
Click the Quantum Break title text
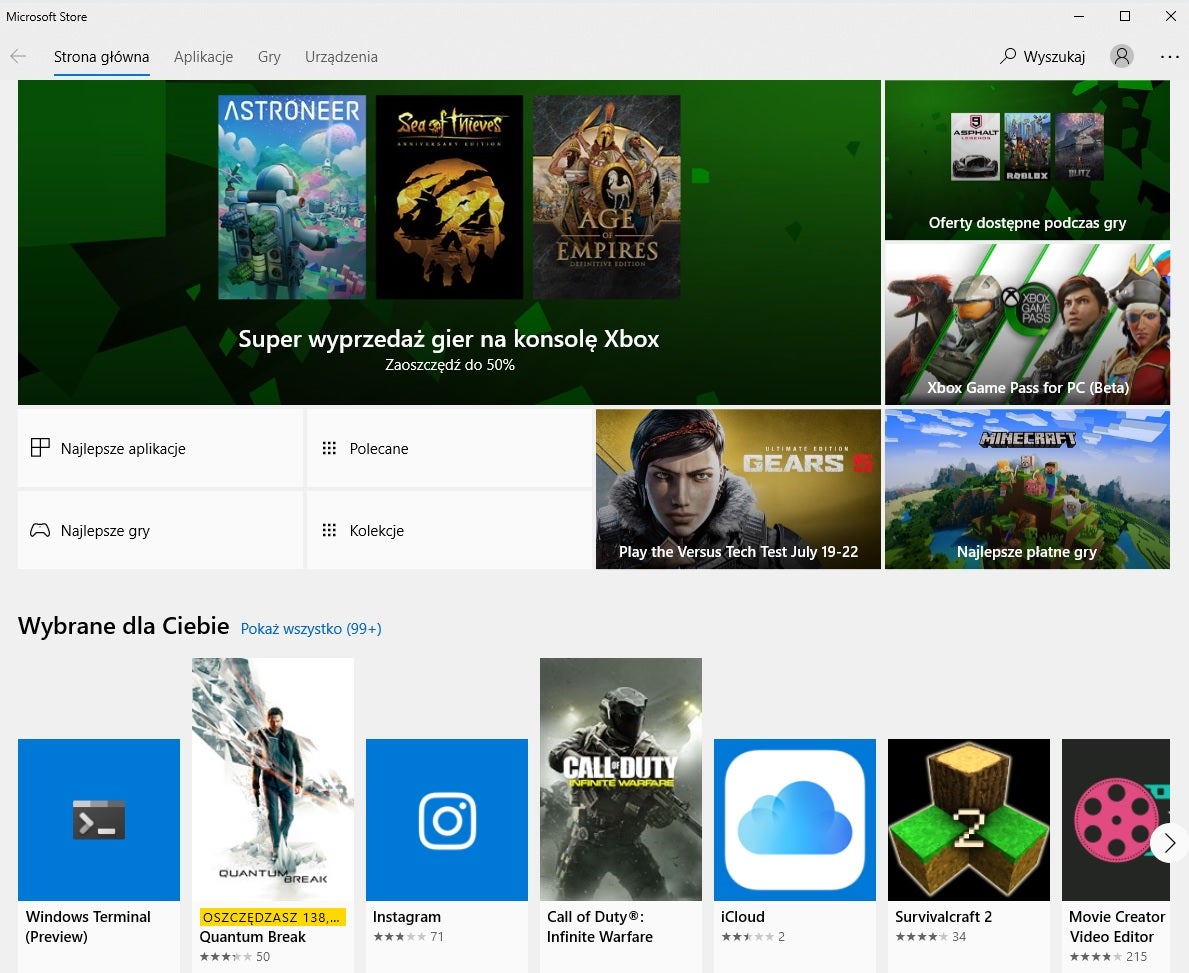coord(253,937)
